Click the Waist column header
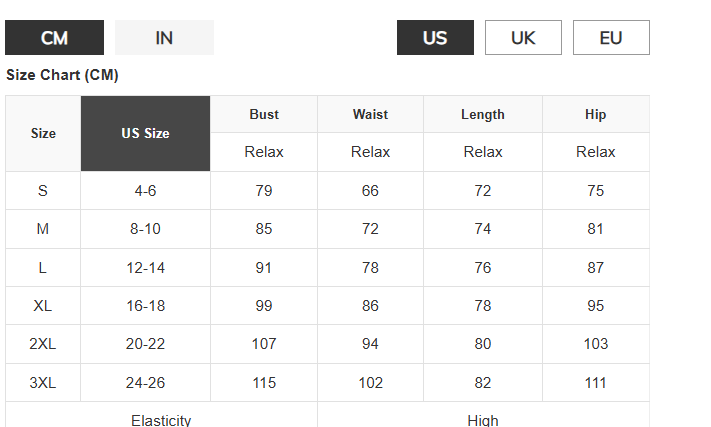Image resolution: width=711 pixels, height=427 pixels. pyautogui.click(x=370, y=114)
